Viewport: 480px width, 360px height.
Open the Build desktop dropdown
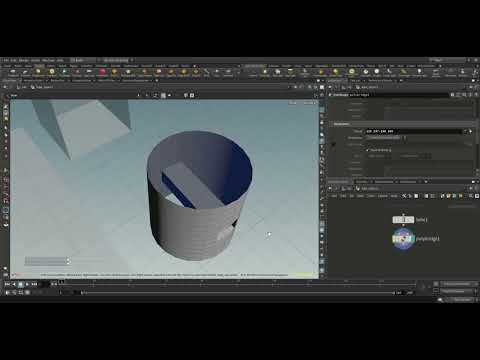pos(83,60)
